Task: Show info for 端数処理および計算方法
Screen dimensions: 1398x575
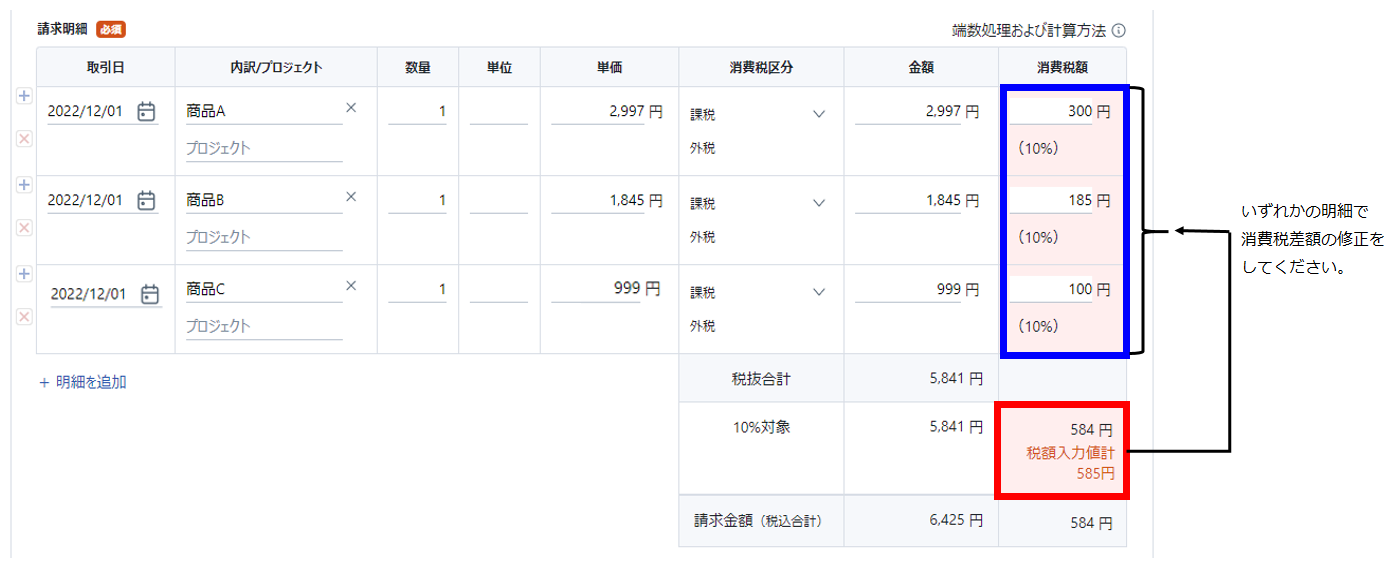Action: 1119,31
